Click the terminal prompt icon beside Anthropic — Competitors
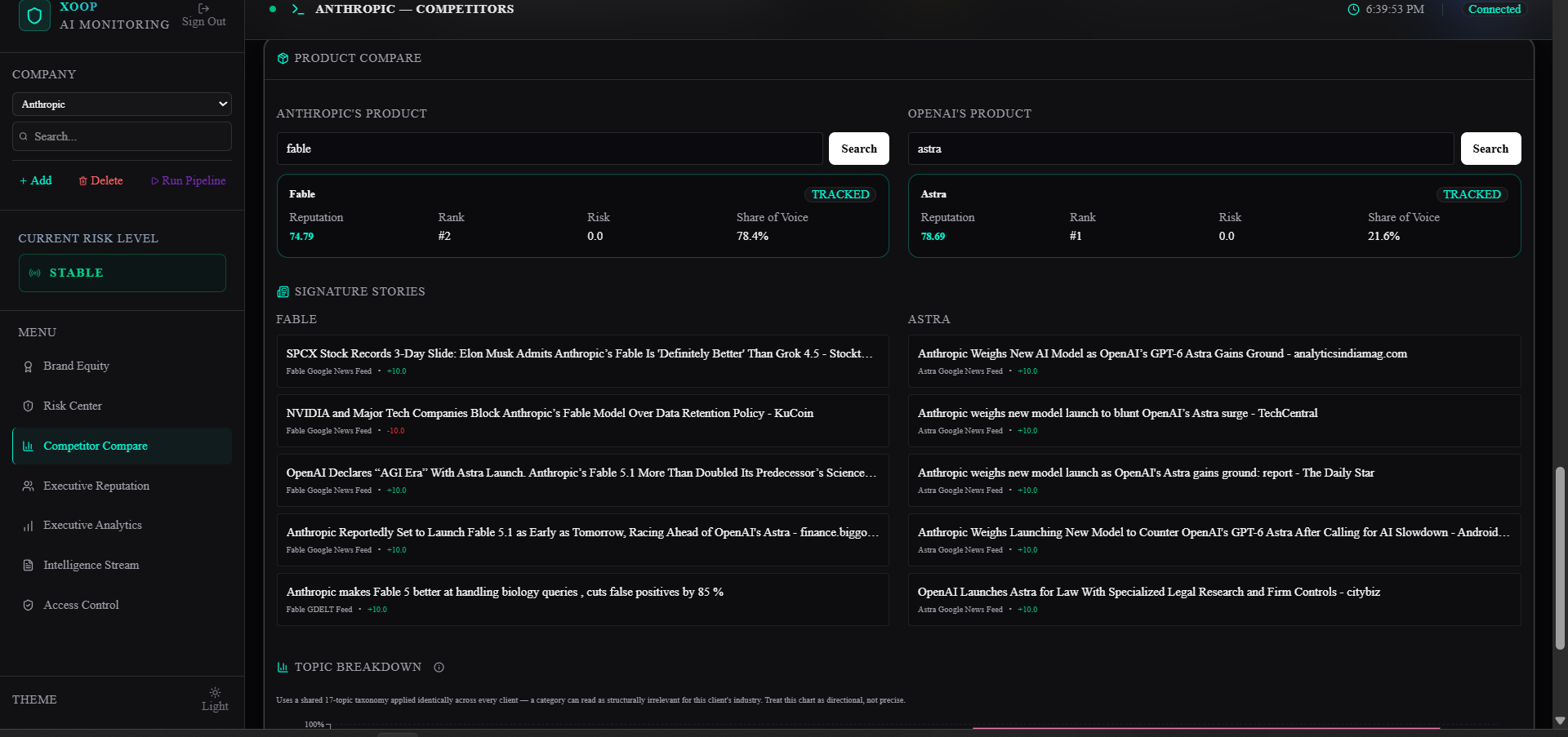1568x737 pixels. coord(298,9)
